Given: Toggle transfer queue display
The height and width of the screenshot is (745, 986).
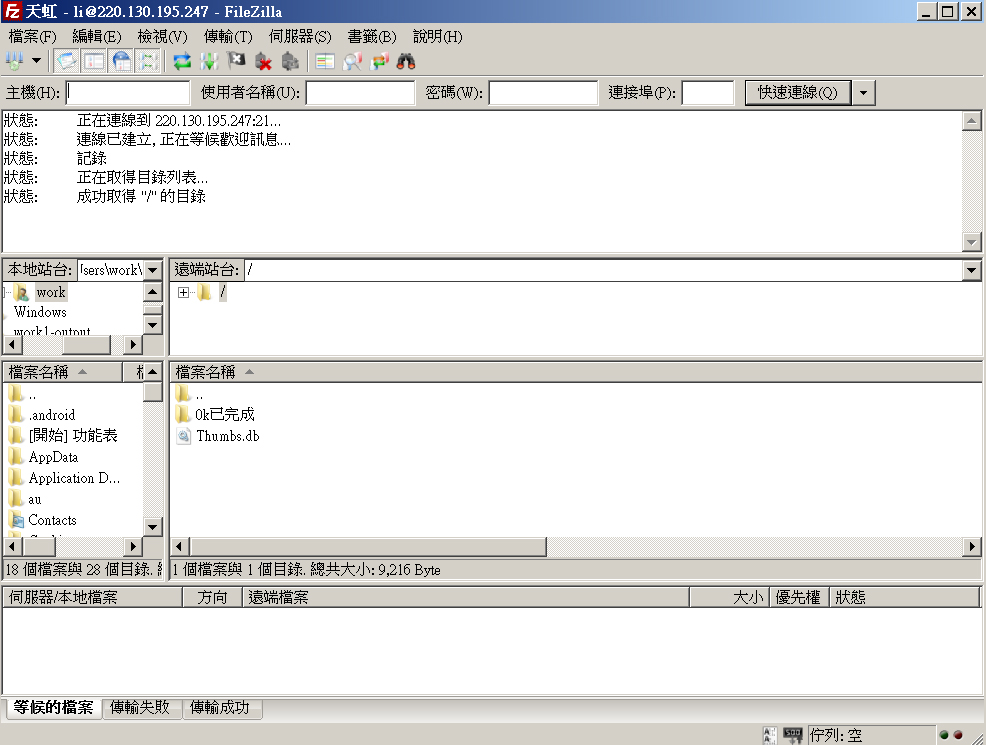Looking at the screenshot, I should coord(148,62).
